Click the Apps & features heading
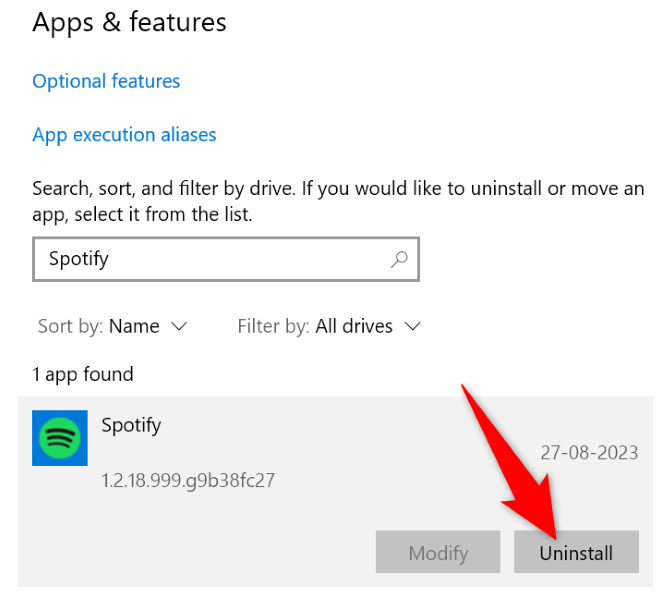The height and width of the screenshot is (600, 665). [129, 22]
